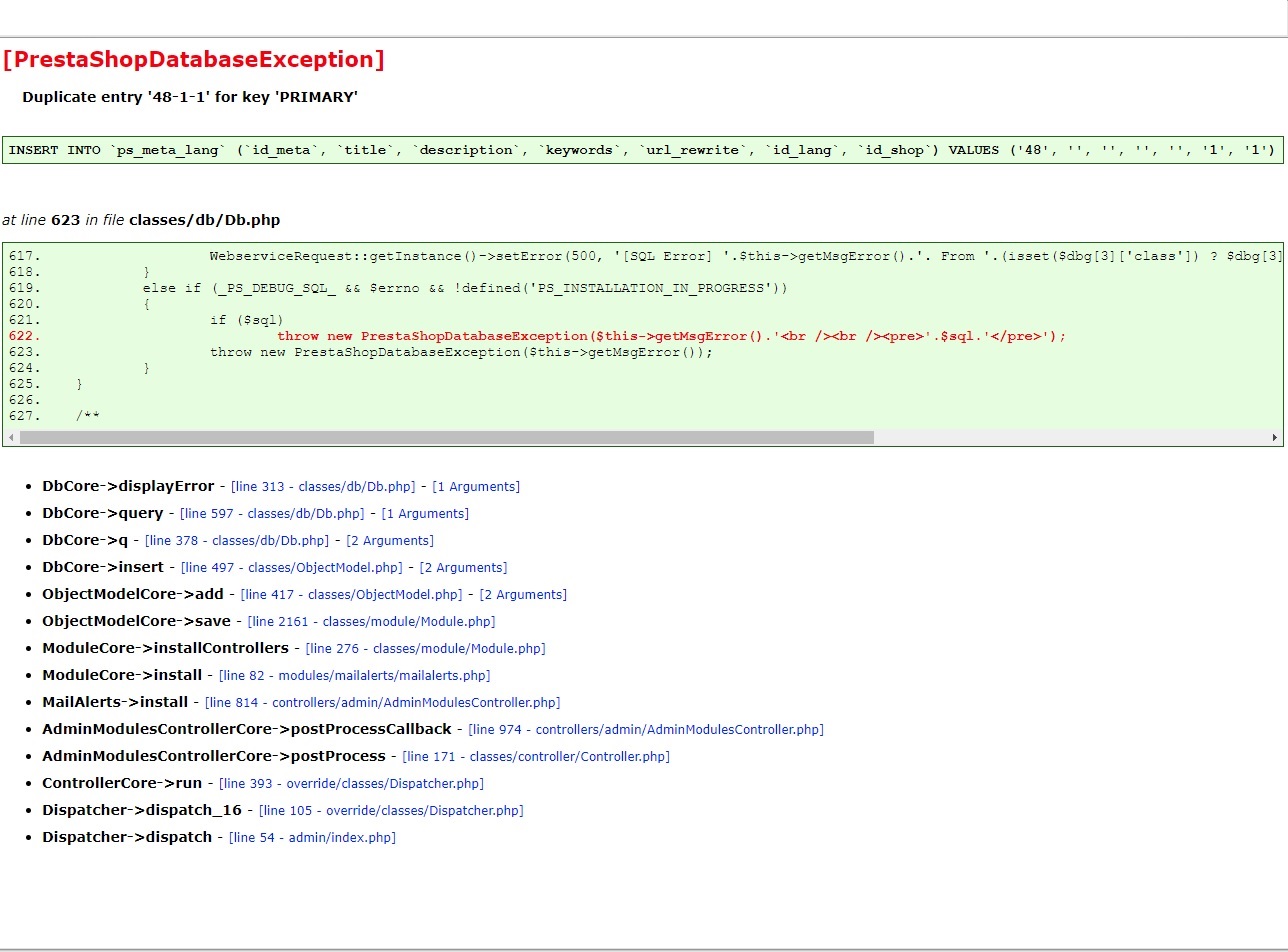The height and width of the screenshot is (952, 1288).
Task: Click 'DbCore->displayError' stack entry
Action: (128, 486)
